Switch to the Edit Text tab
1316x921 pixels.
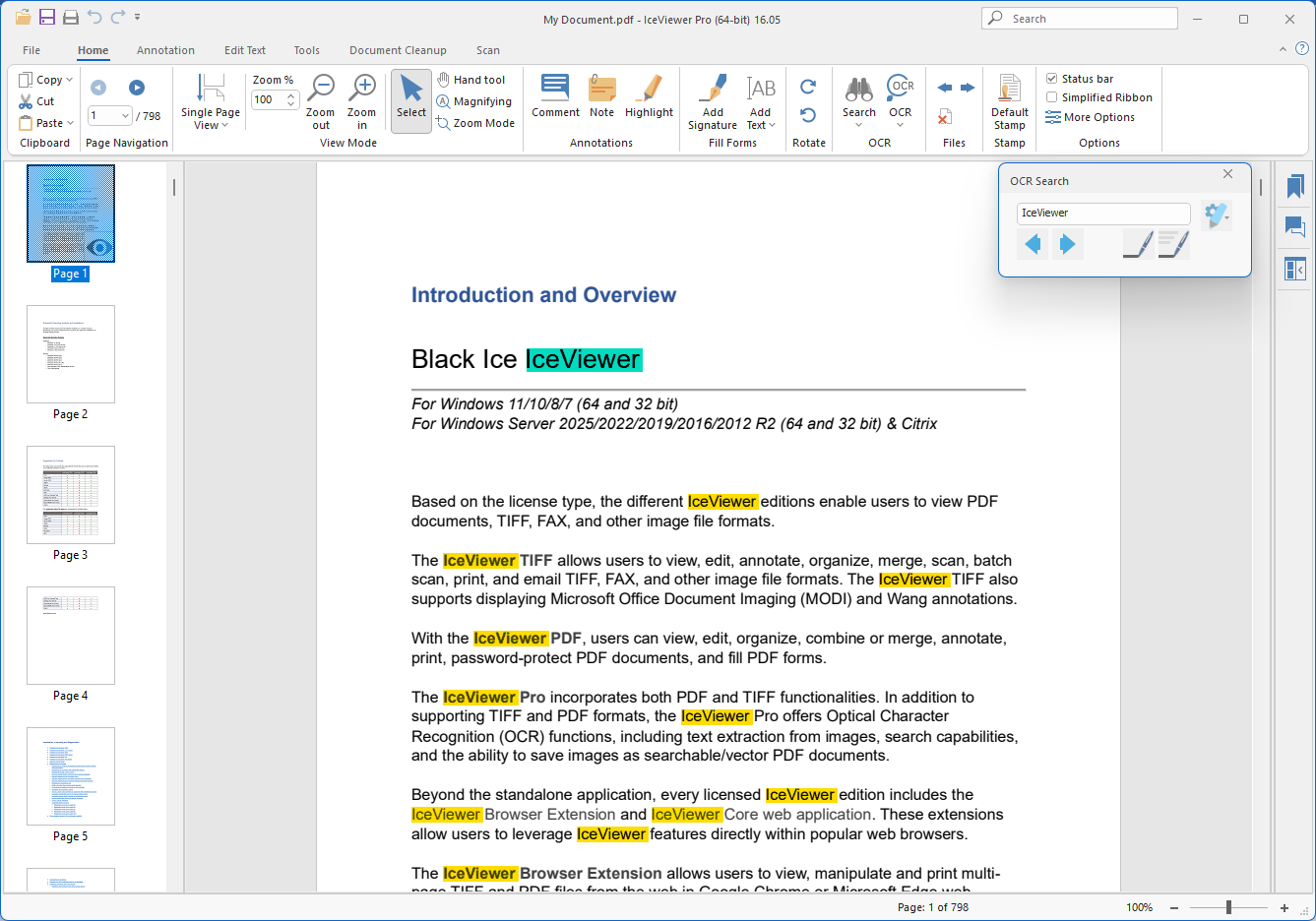click(245, 50)
